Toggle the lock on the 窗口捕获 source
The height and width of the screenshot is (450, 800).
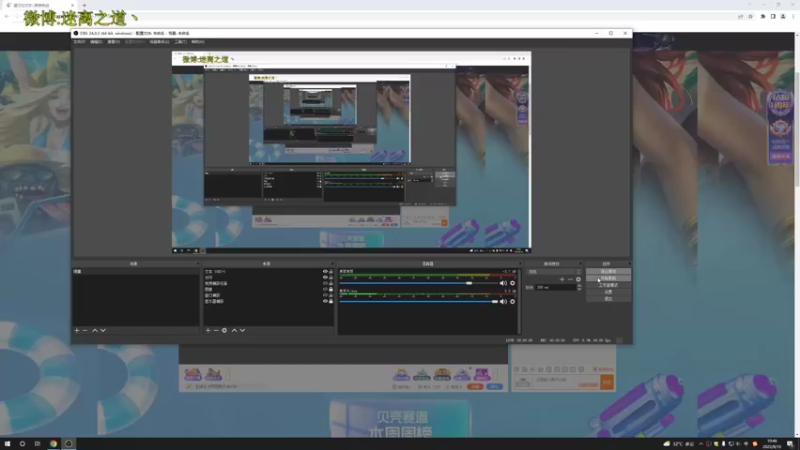(x=331, y=295)
